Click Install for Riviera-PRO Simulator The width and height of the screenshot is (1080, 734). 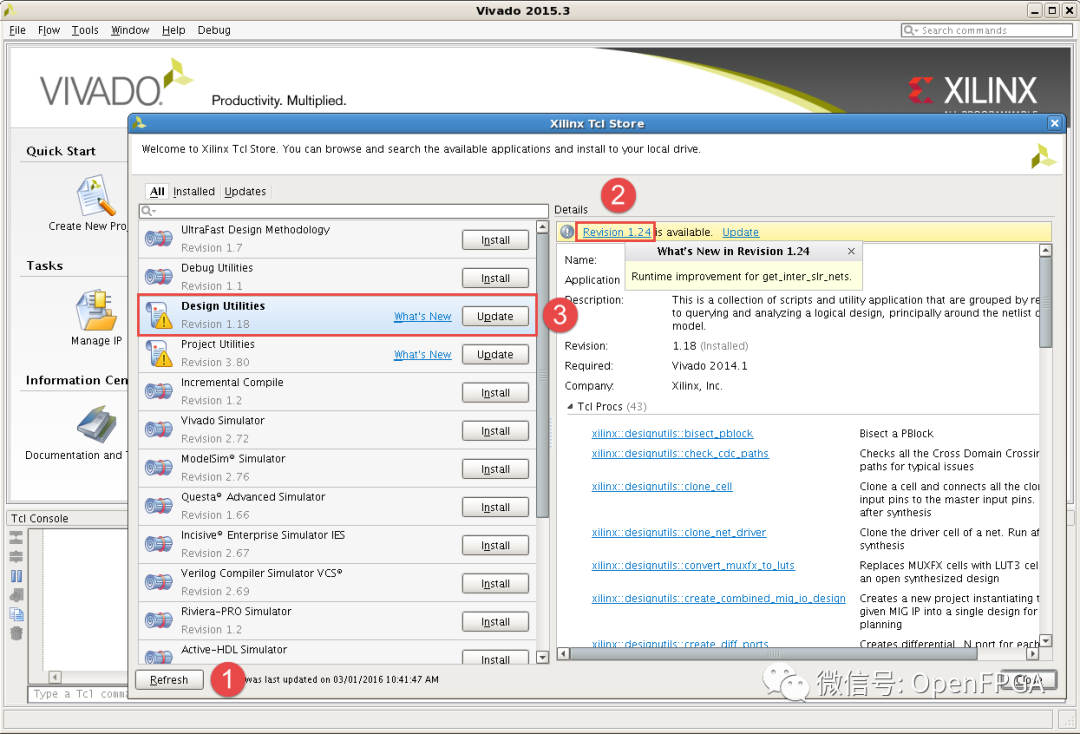tap(495, 622)
